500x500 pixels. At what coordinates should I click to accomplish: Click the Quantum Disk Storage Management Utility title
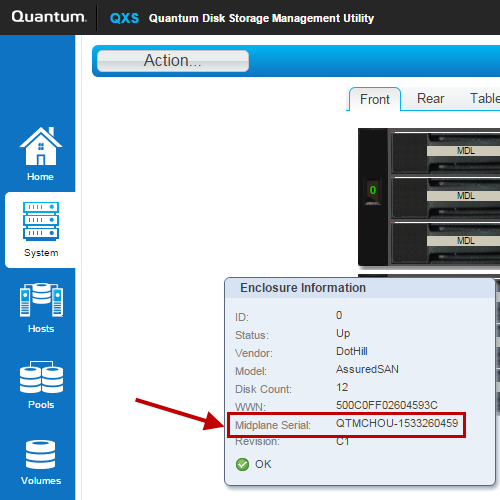(261, 18)
